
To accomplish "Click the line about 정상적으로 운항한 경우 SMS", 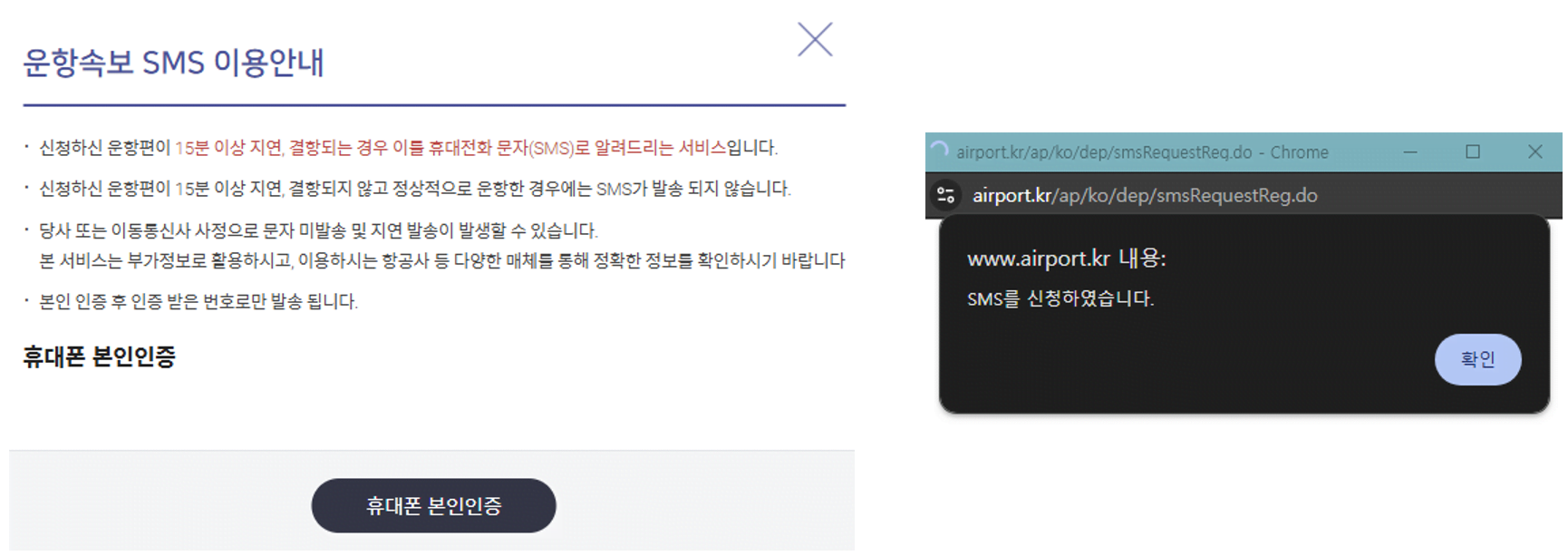I will pyautogui.click(x=415, y=189).
